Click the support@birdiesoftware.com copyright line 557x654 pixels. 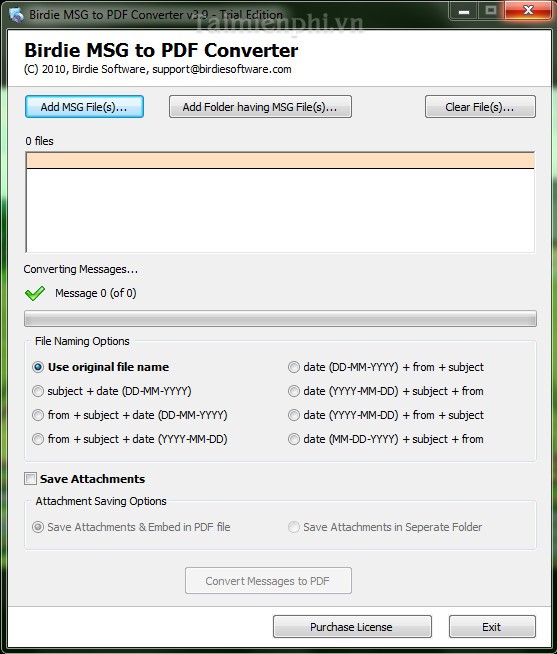pos(158,69)
